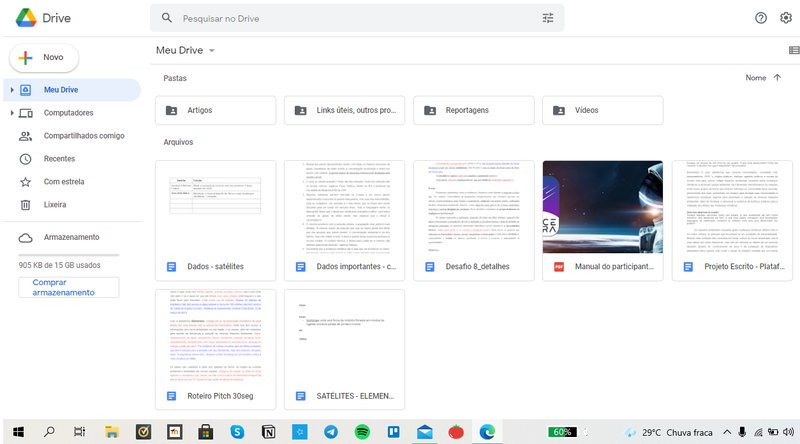Open Microsoft Edge from taskbar
The width and height of the screenshot is (800, 444).
(487, 432)
